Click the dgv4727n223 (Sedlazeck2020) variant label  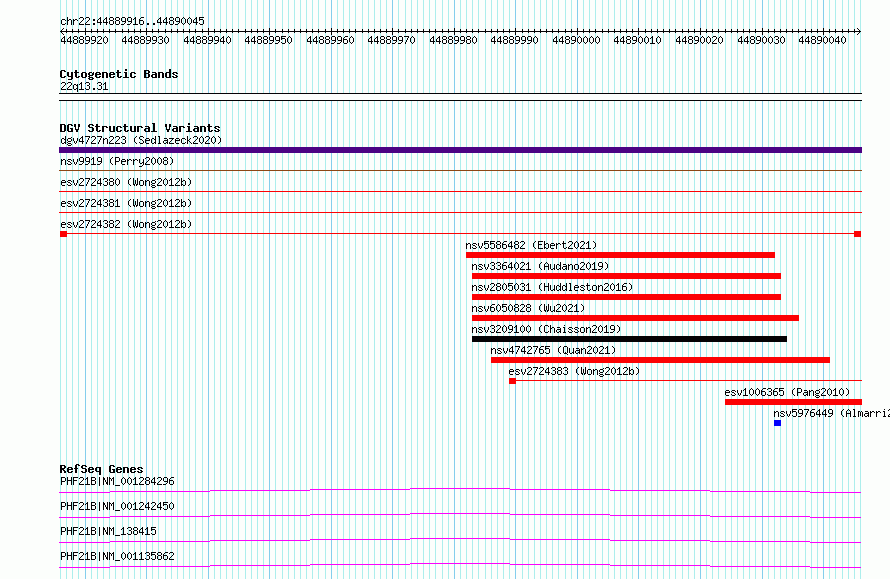click(141, 140)
